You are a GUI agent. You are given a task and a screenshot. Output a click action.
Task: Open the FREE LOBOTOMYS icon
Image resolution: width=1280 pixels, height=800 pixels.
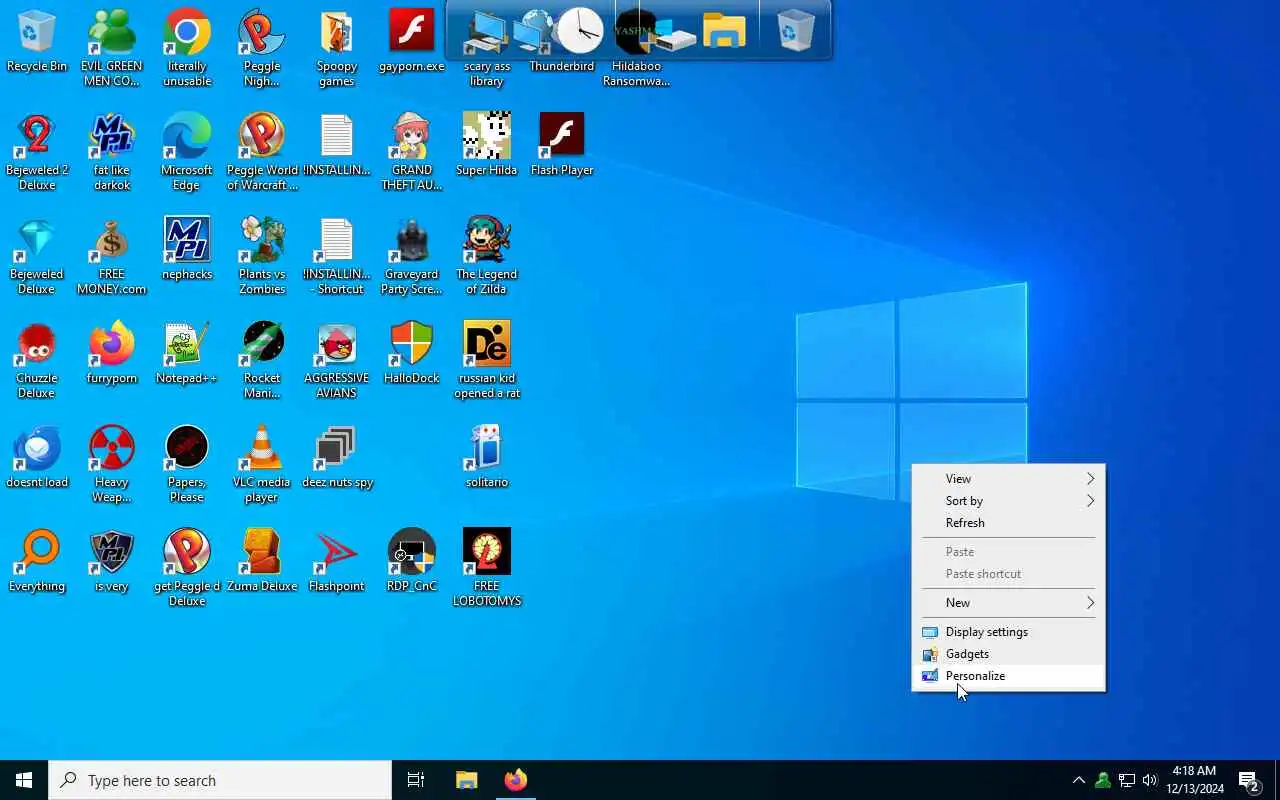(x=487, y=568)
